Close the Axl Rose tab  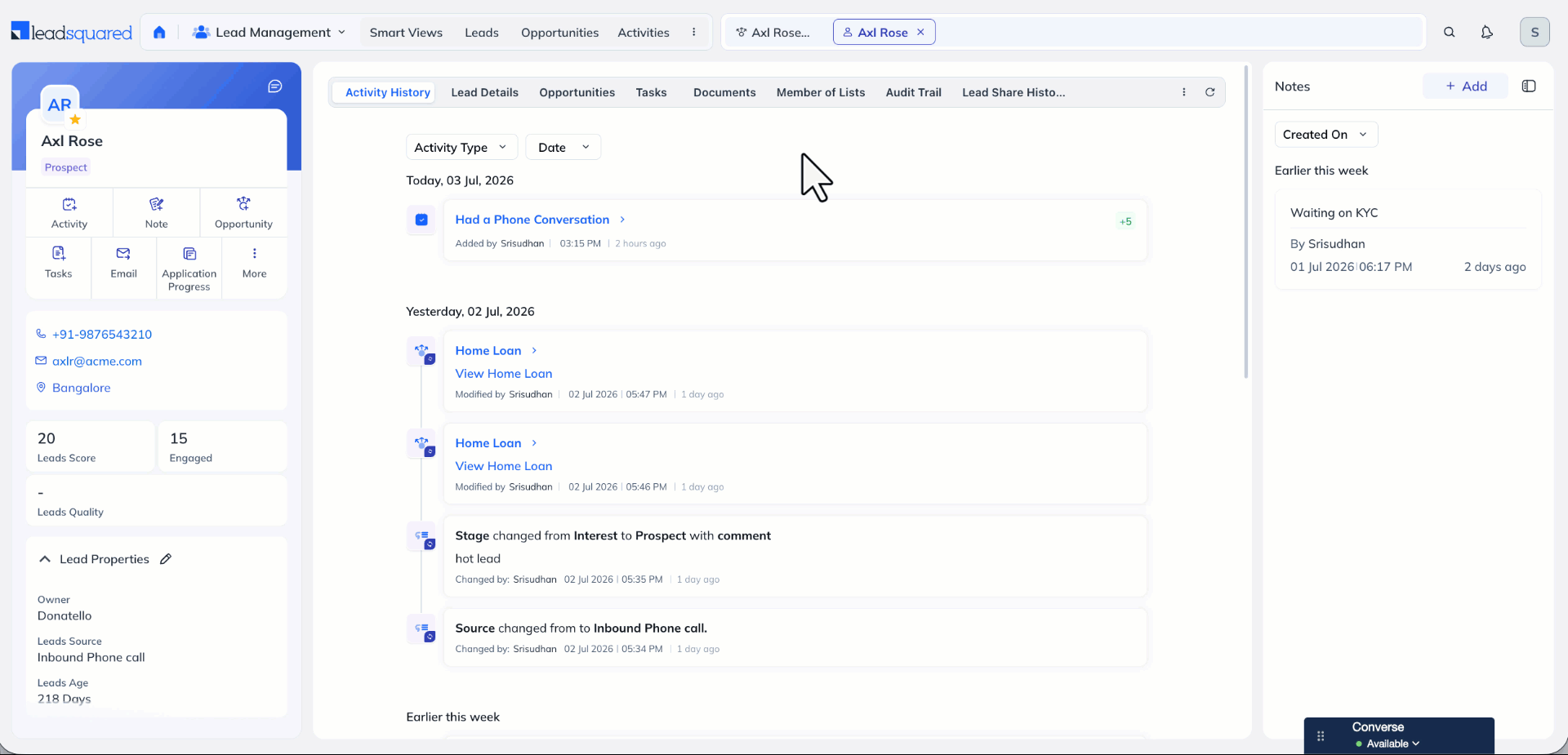pos(920,33)
